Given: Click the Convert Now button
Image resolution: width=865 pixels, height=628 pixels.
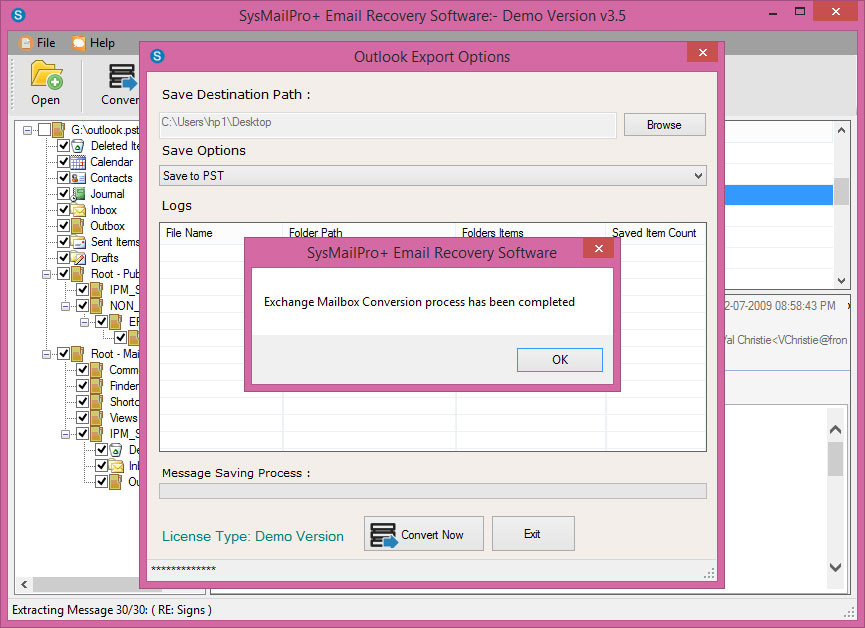Looking at the screenshot, I should (x=424, y=534).
